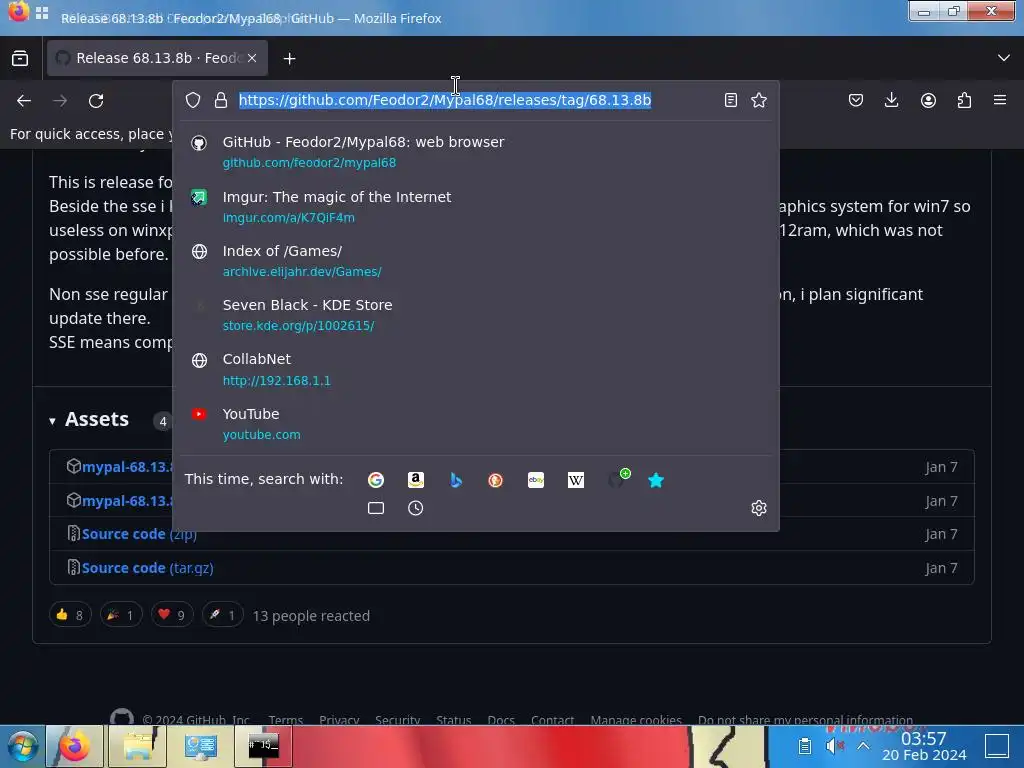Choose Seven Black KDE Store suggestion
1024x768 pixels.
coord(475,315)
